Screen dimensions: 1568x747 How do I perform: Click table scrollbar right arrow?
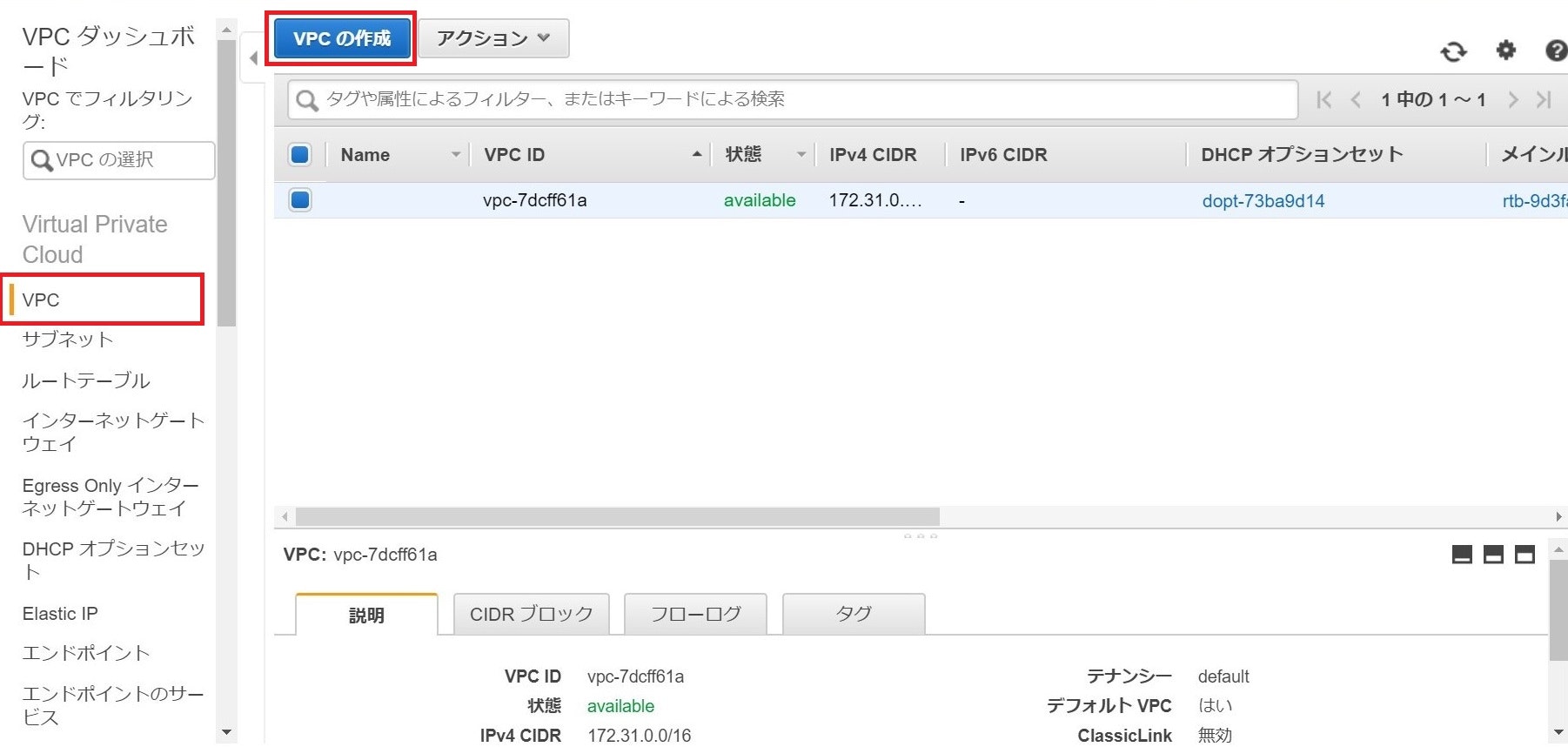click(x=1559, y=517)
